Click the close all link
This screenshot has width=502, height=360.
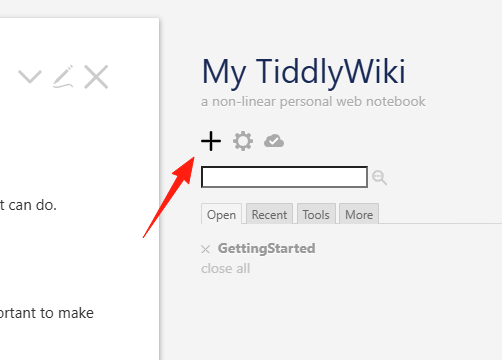(x=225, y=268)
